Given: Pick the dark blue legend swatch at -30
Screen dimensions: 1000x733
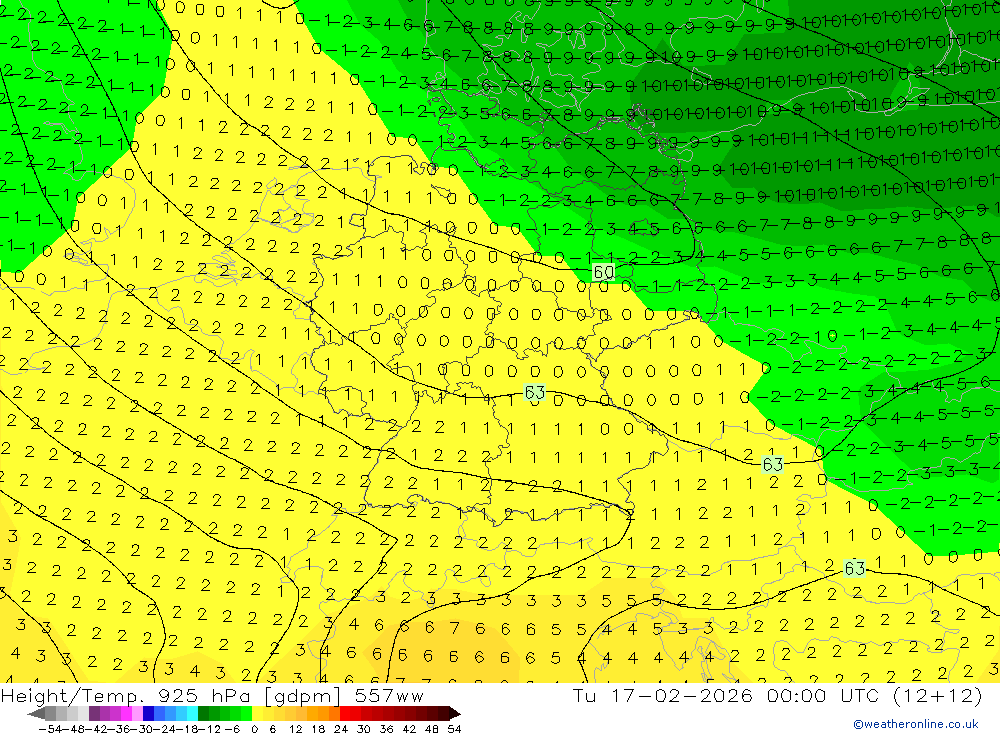Looking at the screenshot, I should [148, 714].
